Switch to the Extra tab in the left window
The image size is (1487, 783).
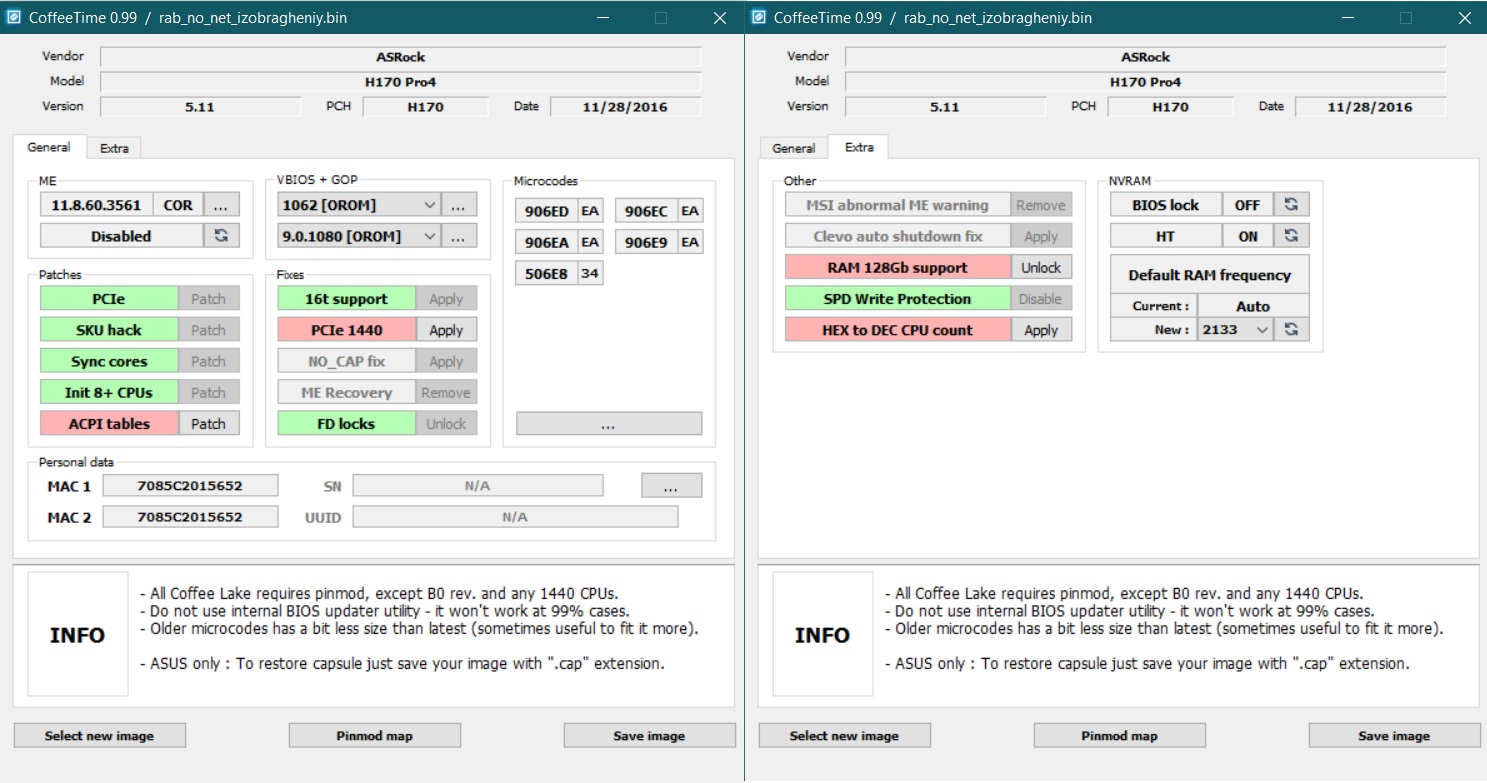[114, 148]
